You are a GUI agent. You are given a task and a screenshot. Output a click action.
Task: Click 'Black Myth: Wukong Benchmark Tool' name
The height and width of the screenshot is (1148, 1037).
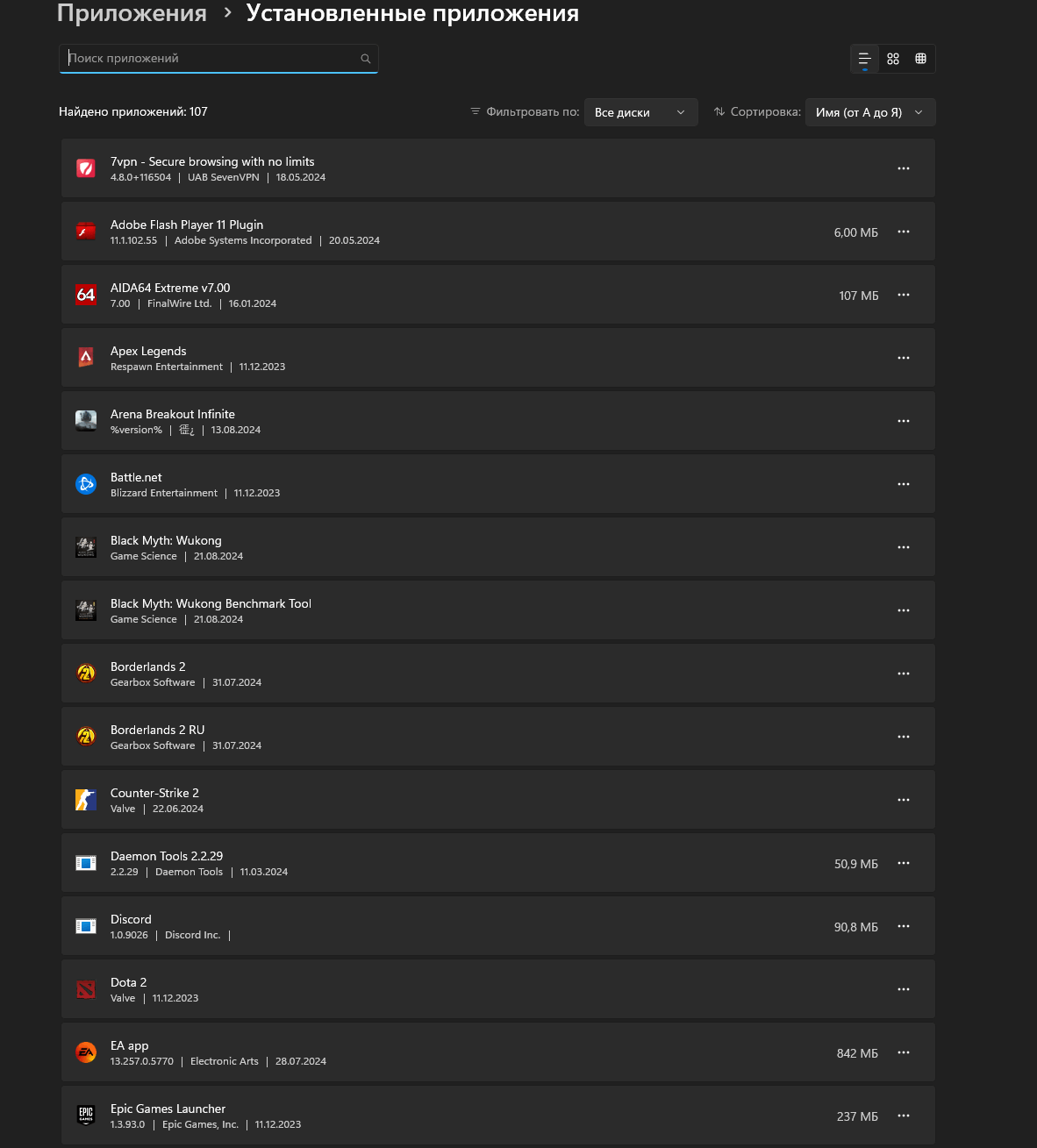211,603
